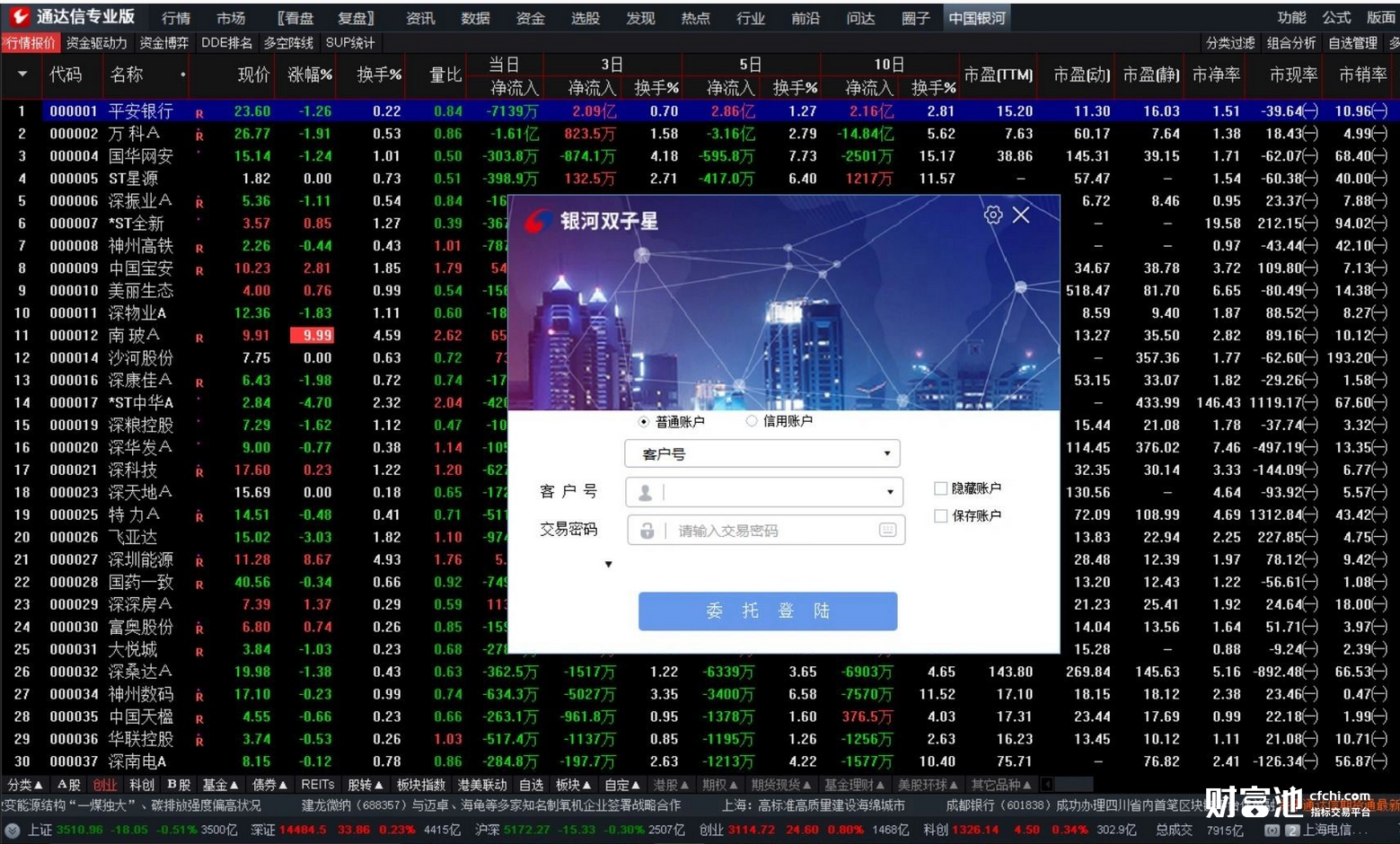Expand the account number history dropdown arrow
Viewport: 1400px width, 844px height.
pos(890,492)
